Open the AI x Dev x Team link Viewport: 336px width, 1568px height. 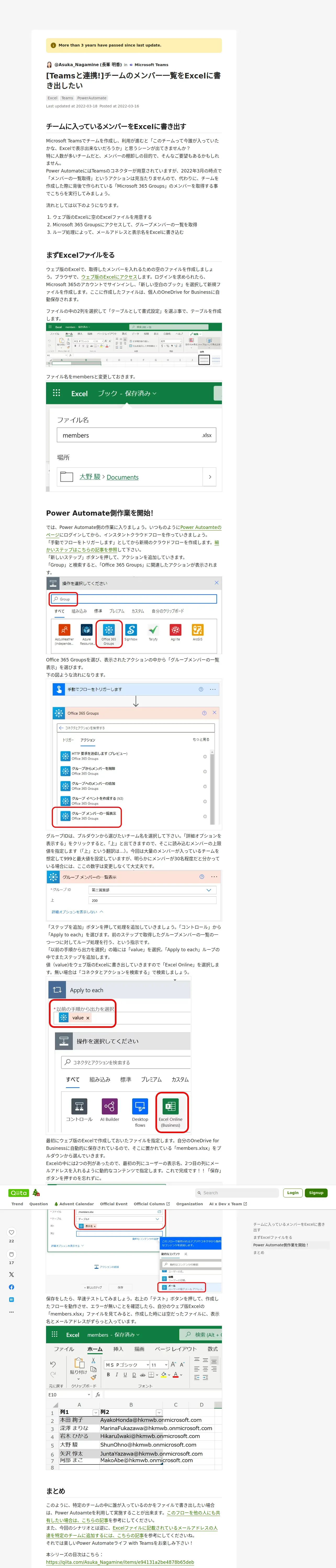228,1203
